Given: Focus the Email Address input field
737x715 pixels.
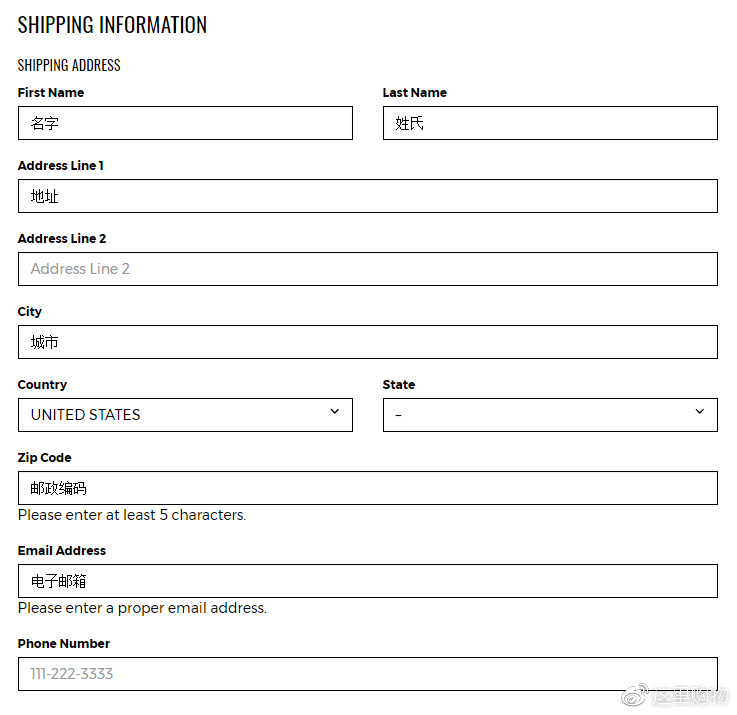Looking at the screenshot, I should [368, 581].
